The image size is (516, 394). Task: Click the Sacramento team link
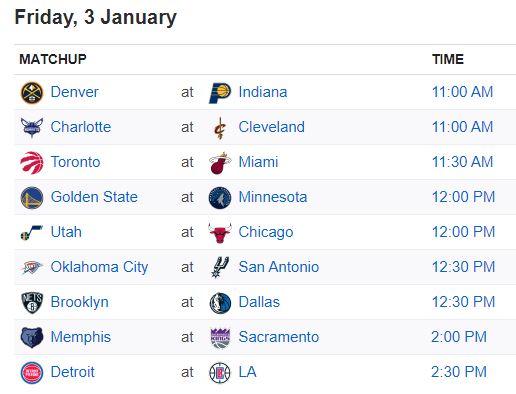point(279,337)
